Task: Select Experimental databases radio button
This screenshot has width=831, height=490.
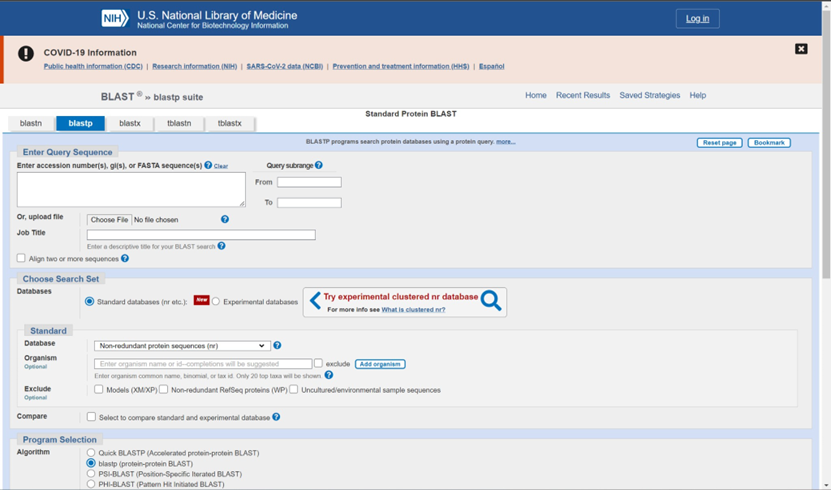Action: click(216, 301)
